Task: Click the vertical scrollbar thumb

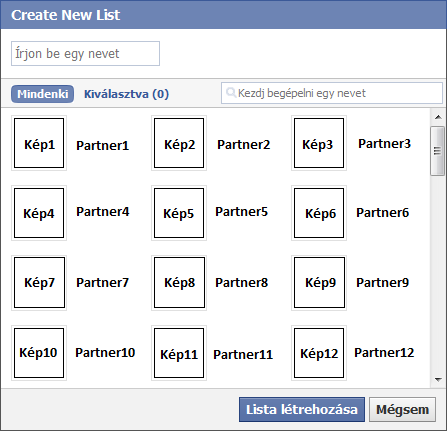Action: coord(437,151)
